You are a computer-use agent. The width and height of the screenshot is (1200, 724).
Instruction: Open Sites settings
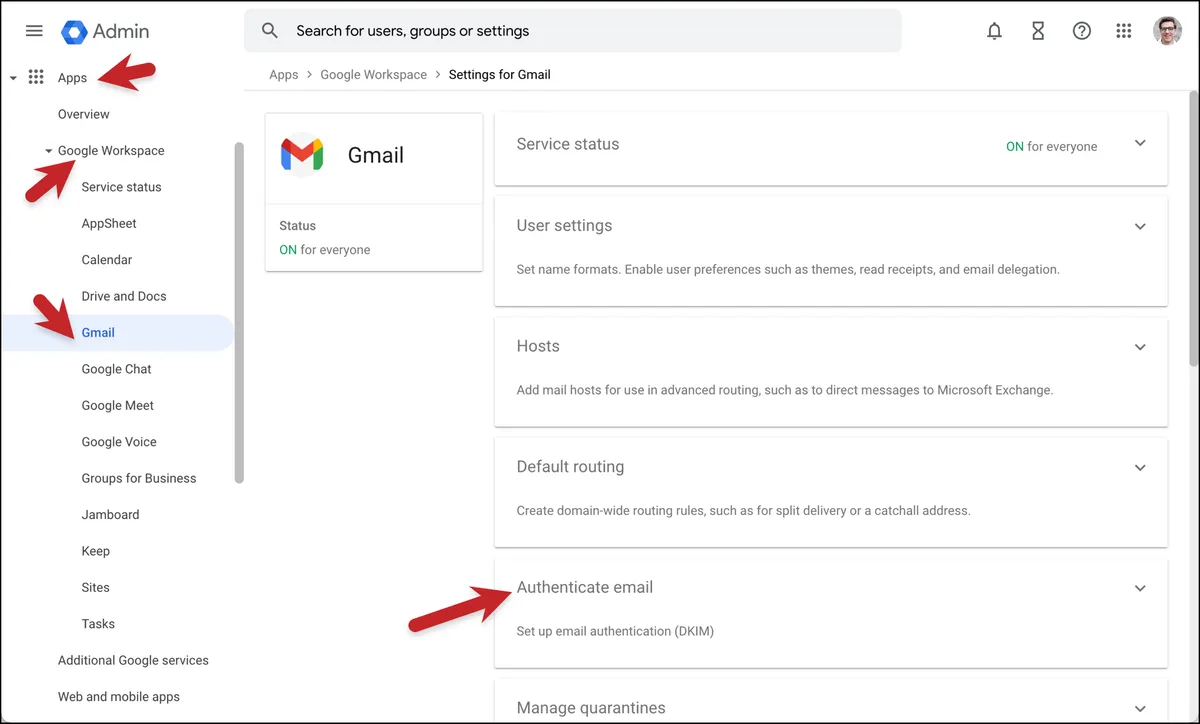(96, 587)
